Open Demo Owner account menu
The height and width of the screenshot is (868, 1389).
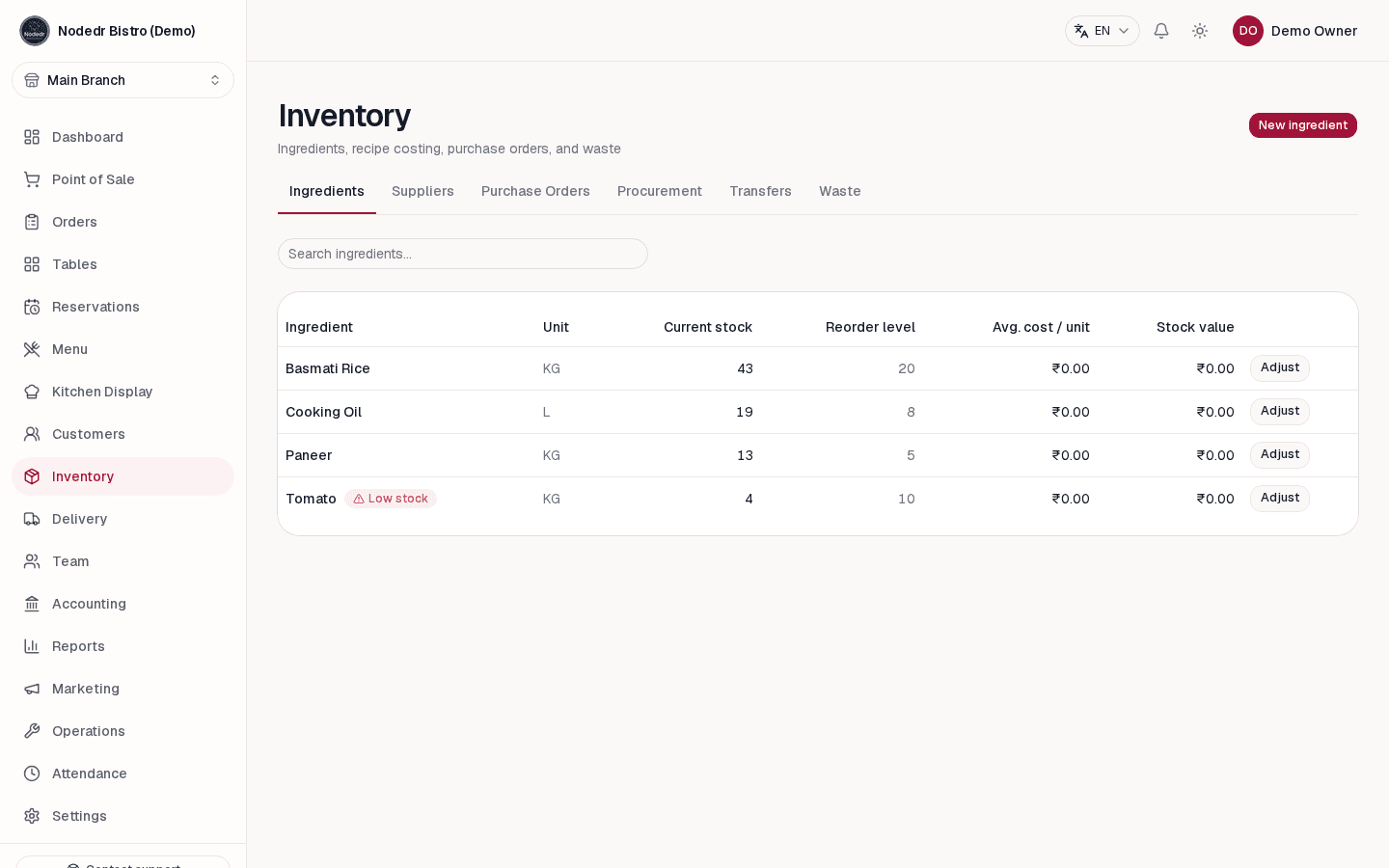tap(1294, 31)
